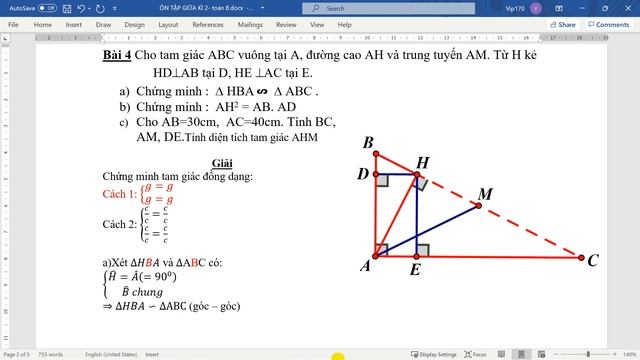
Task: Switch to Print Layout view icon
Action: click(x=521, y=354)
